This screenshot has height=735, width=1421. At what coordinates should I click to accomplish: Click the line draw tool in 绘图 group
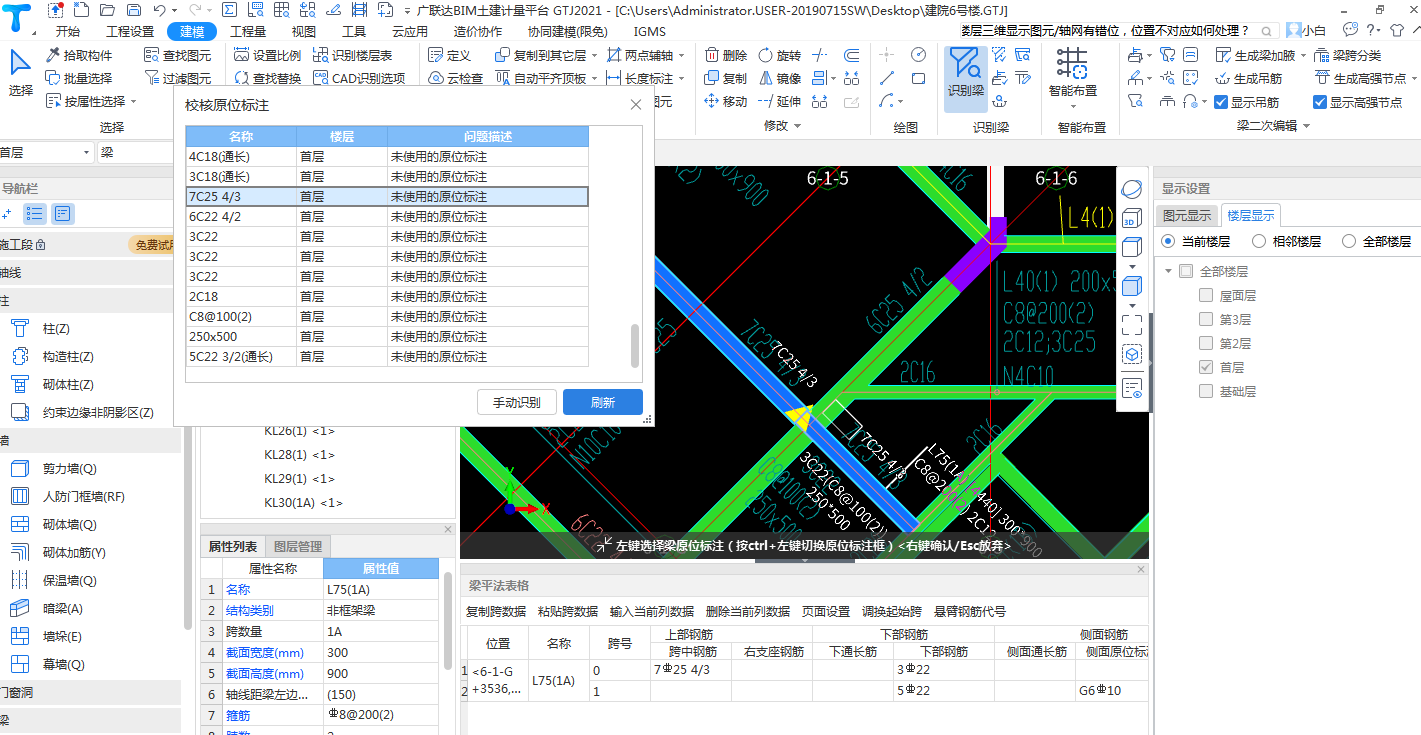pos(887,78)
